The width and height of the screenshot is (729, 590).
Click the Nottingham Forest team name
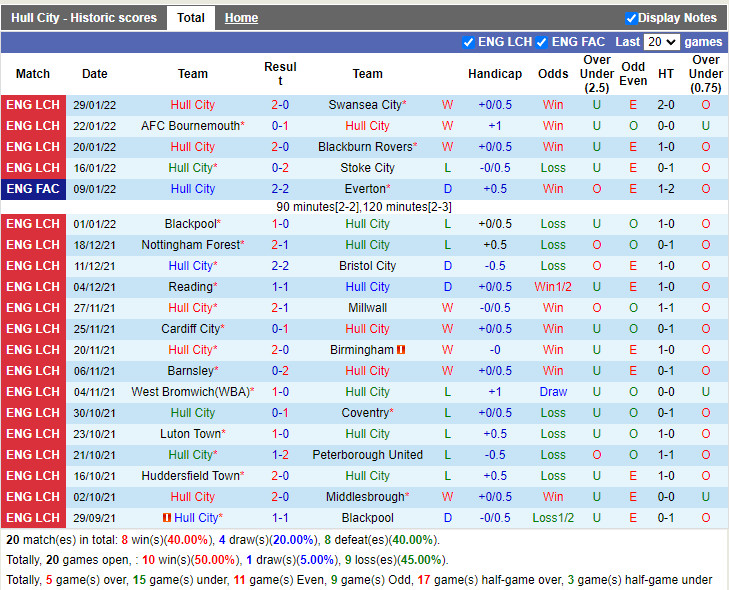pos(190,245)
